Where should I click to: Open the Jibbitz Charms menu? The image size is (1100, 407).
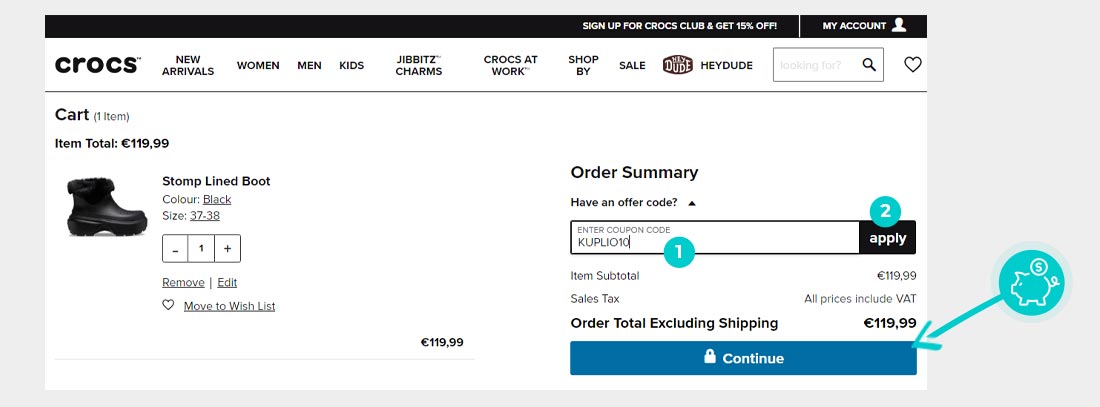tap(418, 66)
